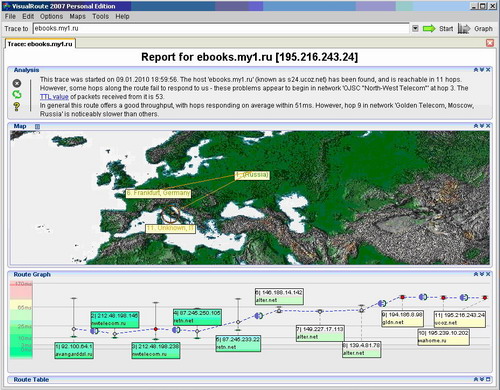Close the Route Graph panel with its X
This screenshot has width=500, height=390.
(488, 274)
